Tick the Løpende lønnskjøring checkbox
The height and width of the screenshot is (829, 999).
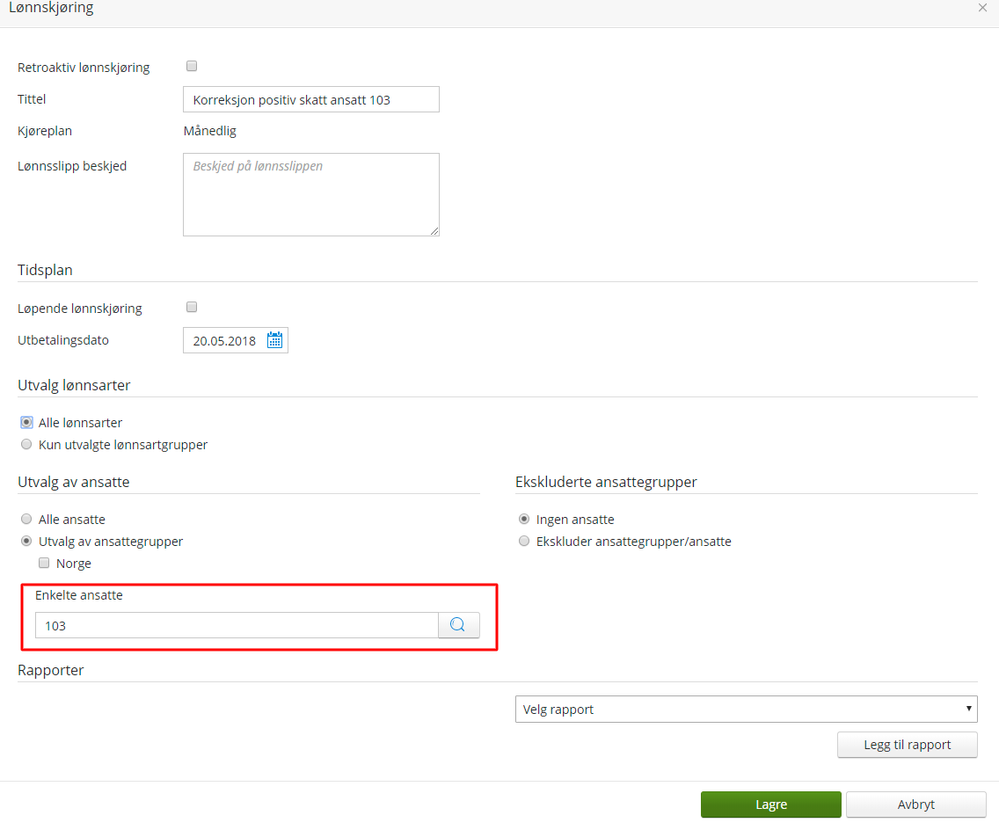coord(191,307)
